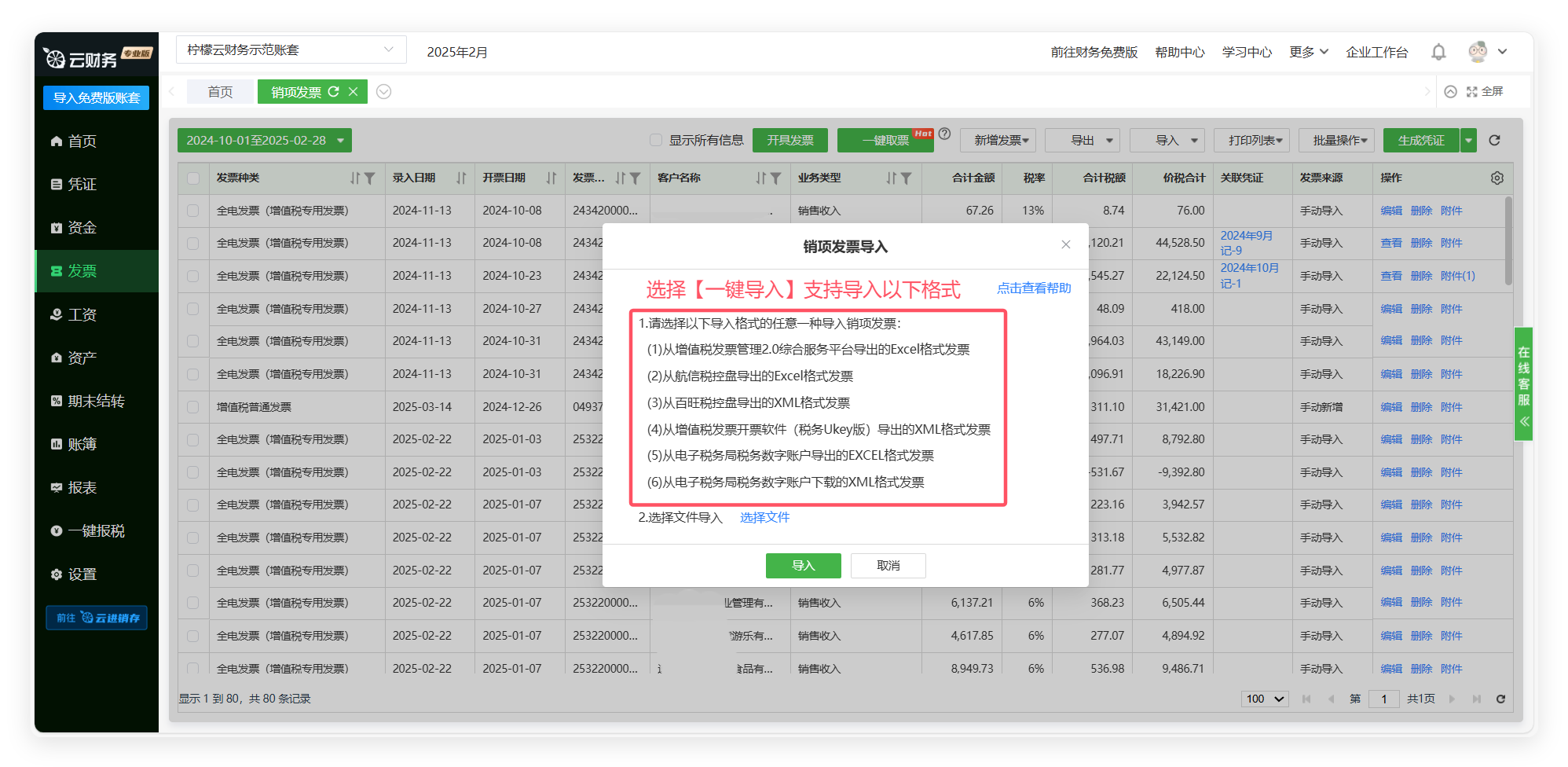The height and width of the screenshot is (767, 1568).
Task: Click the help question mark beside 一键取票
Action: click(945, 134)
